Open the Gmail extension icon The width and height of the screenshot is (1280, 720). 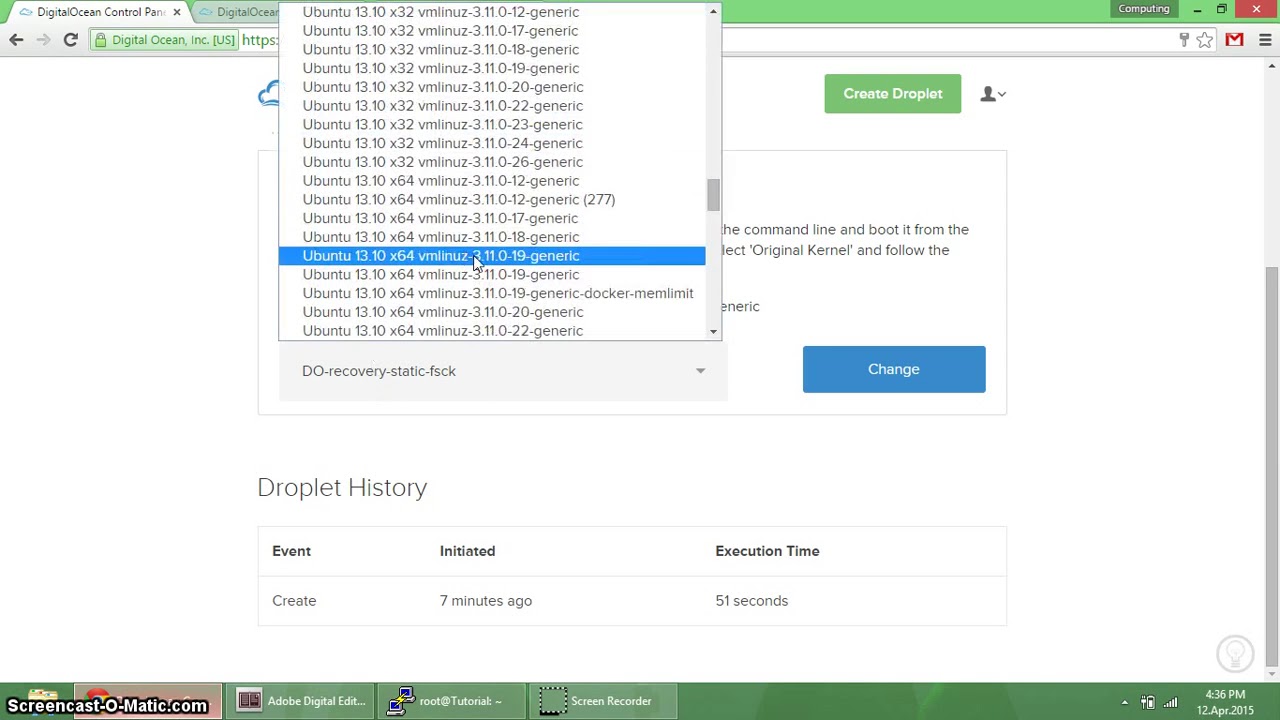pyautogui.click(x=1234, y=40)
